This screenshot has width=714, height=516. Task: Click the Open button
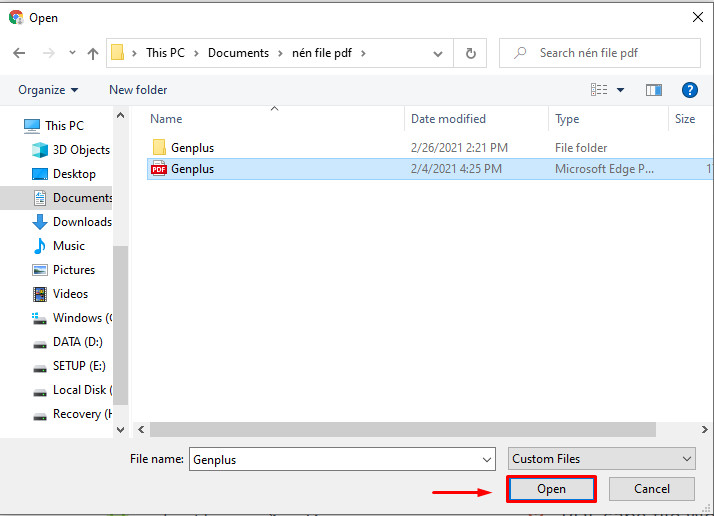pos(551,489)
